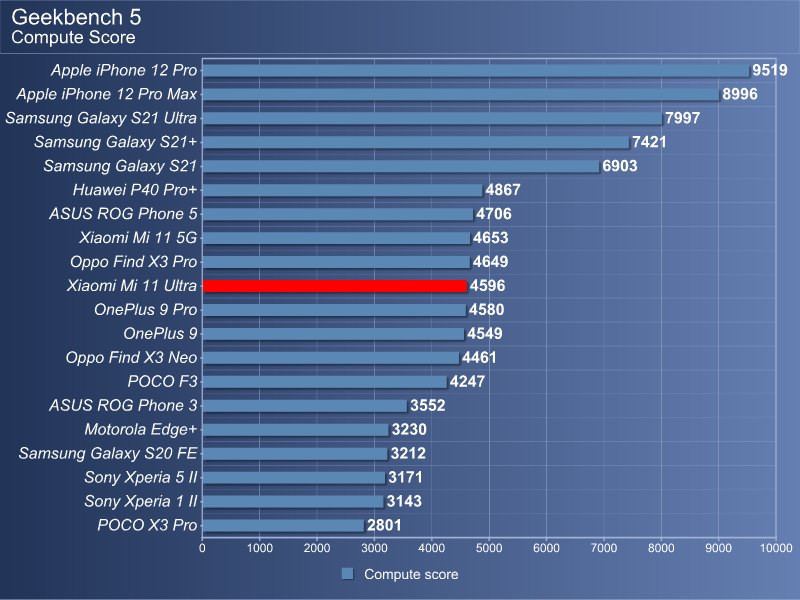This screenshot has height=600, width=800.
Task: Select the score value 4549
Action: pyautogui.click(x=485, y=334)
